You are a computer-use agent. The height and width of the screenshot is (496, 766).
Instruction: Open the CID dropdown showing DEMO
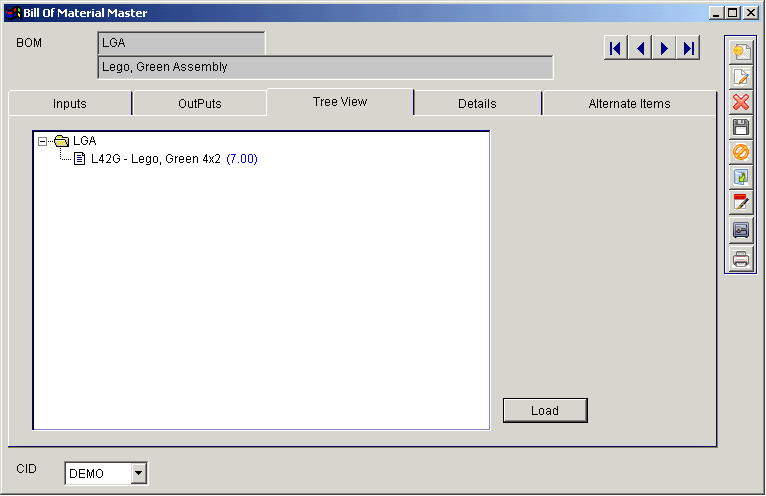coord(139,473)
